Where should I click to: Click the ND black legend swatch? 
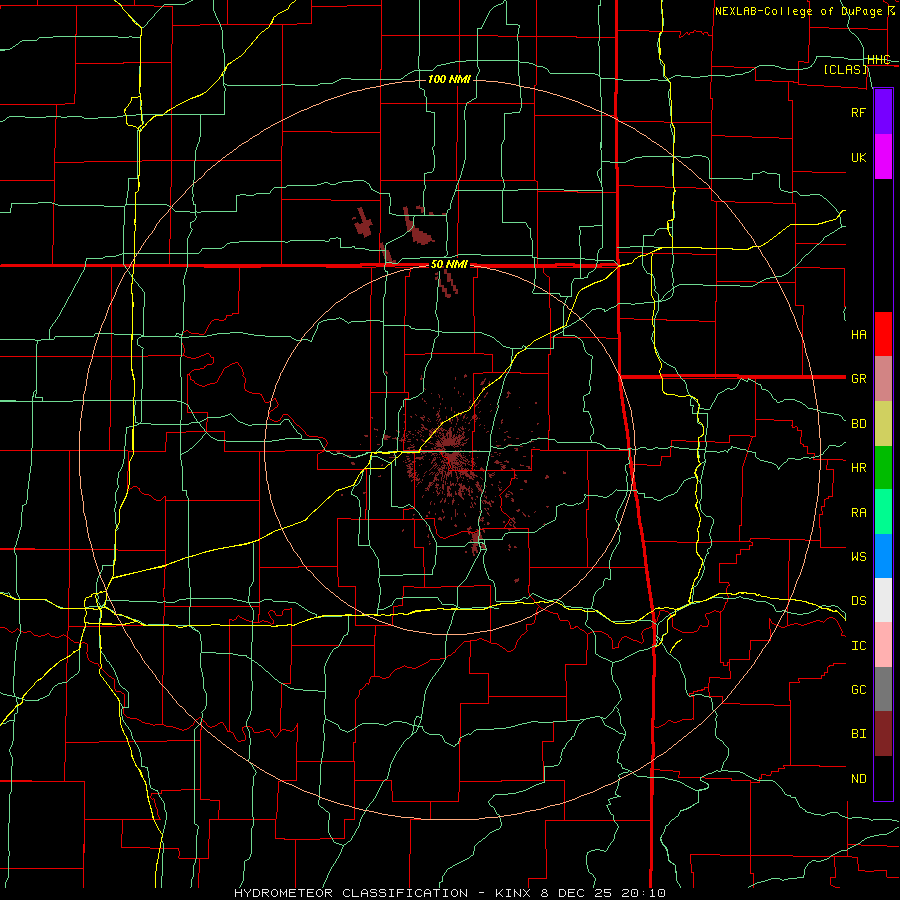(x=883, y=778)
